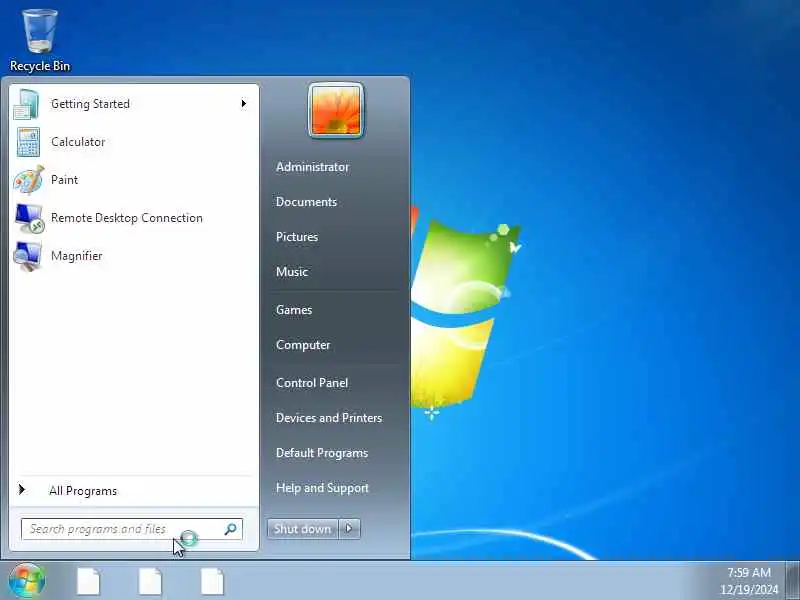Open Games from the Start menu
The height and width of the screenshot is (600, 800).
pos(294,310)
